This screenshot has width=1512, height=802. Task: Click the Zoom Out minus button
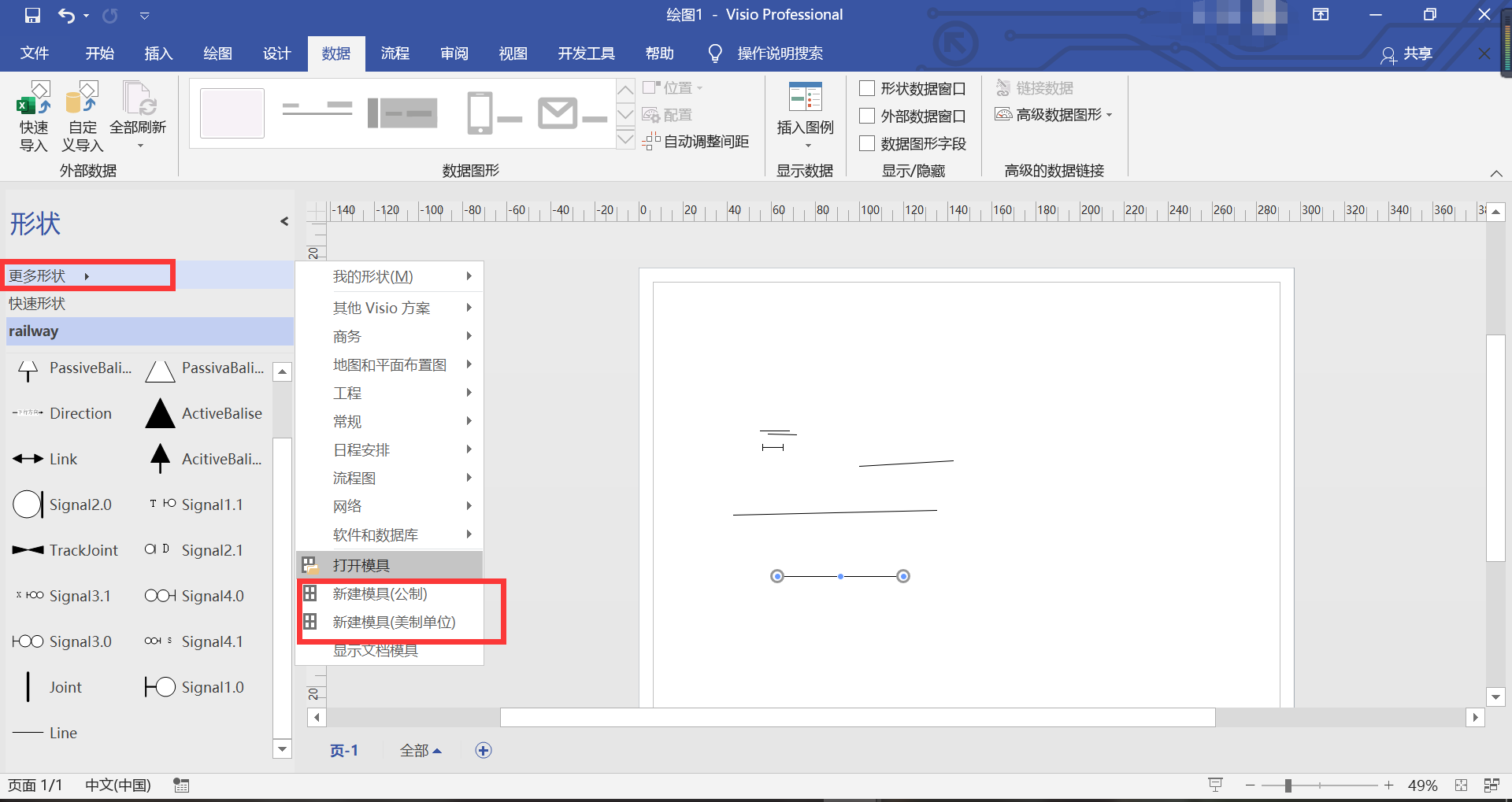(x=1250, y=785)
